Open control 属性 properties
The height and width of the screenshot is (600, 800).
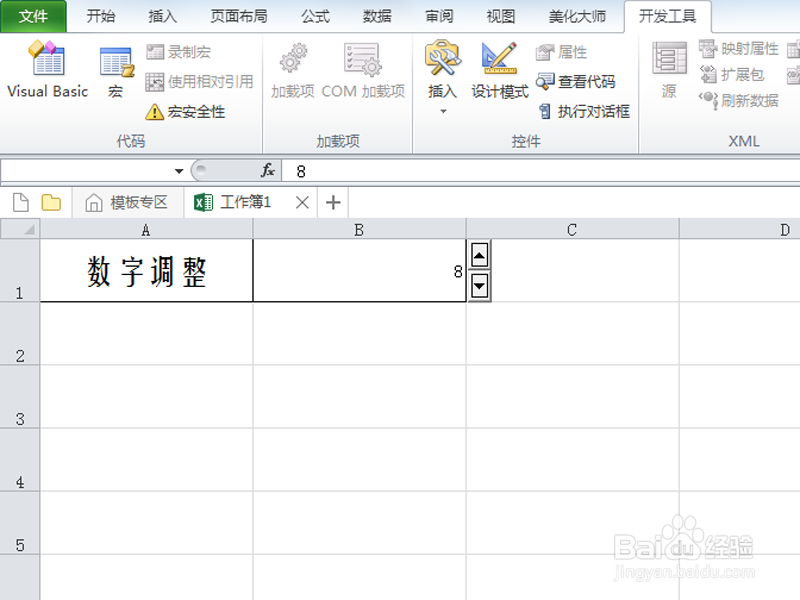click(561, 52)
